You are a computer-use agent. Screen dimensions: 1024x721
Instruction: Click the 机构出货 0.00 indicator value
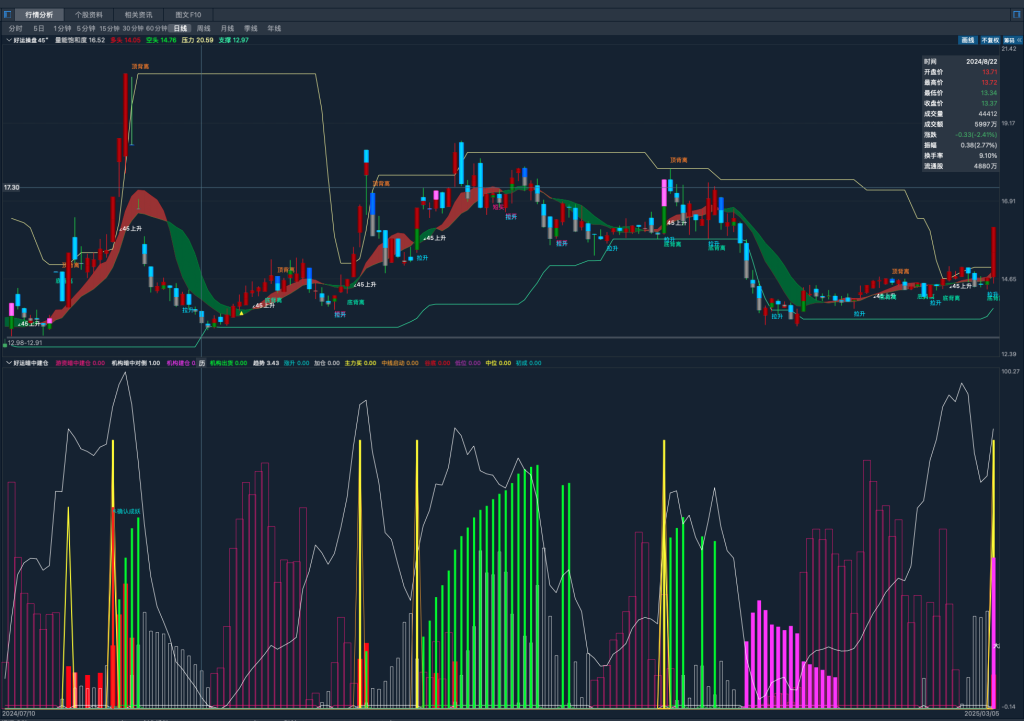tap(229, 363)
